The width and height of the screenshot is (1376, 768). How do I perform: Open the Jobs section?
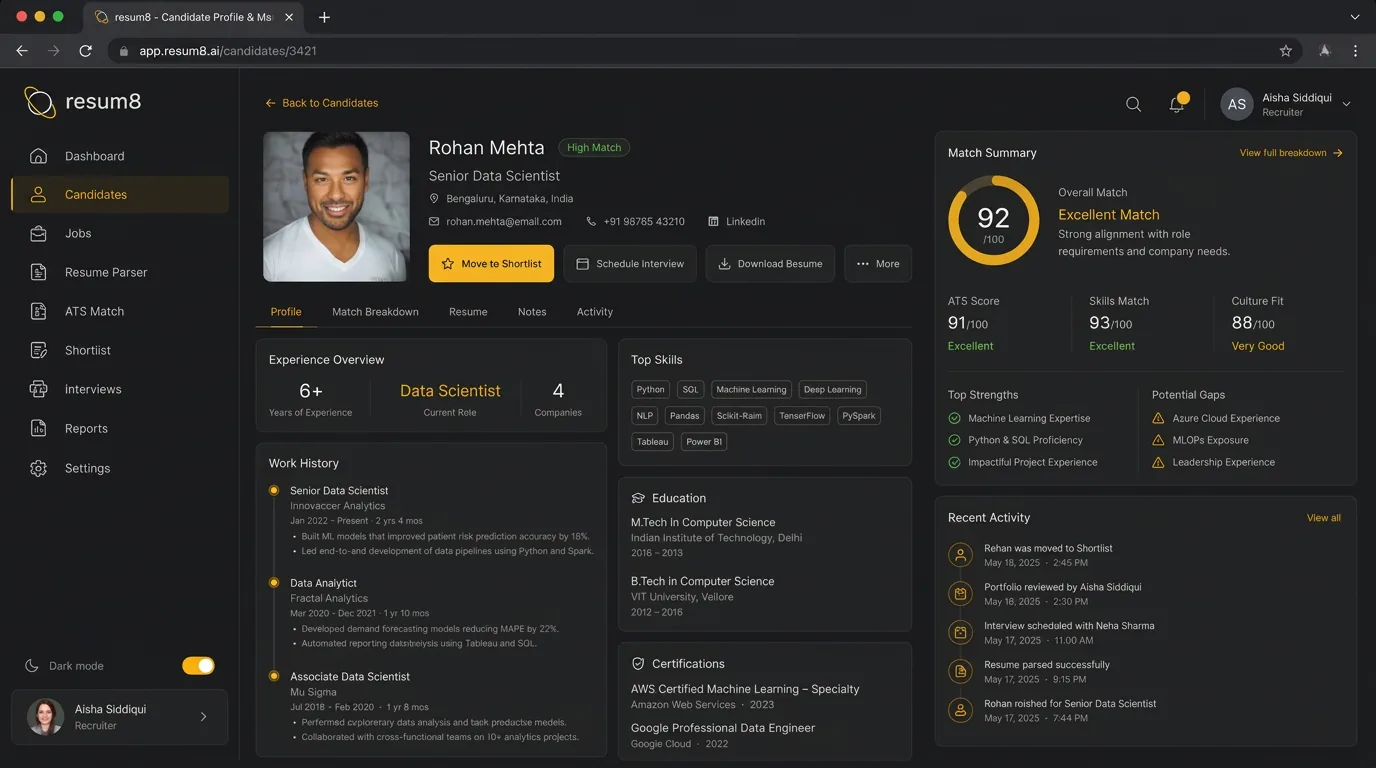[x=120, y=234]
